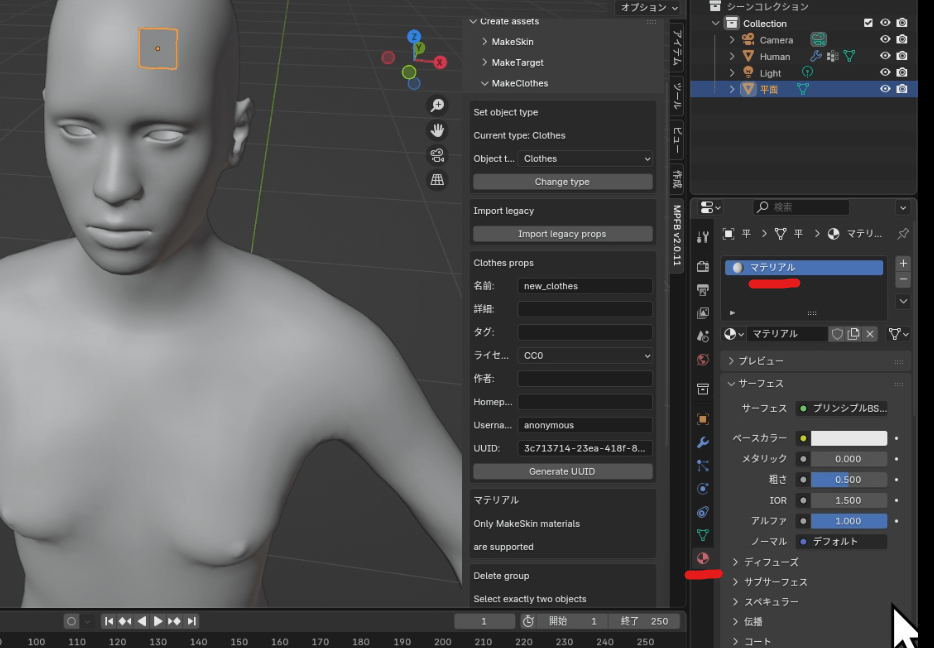Click the Generate UUID button

tap(562, 471)
